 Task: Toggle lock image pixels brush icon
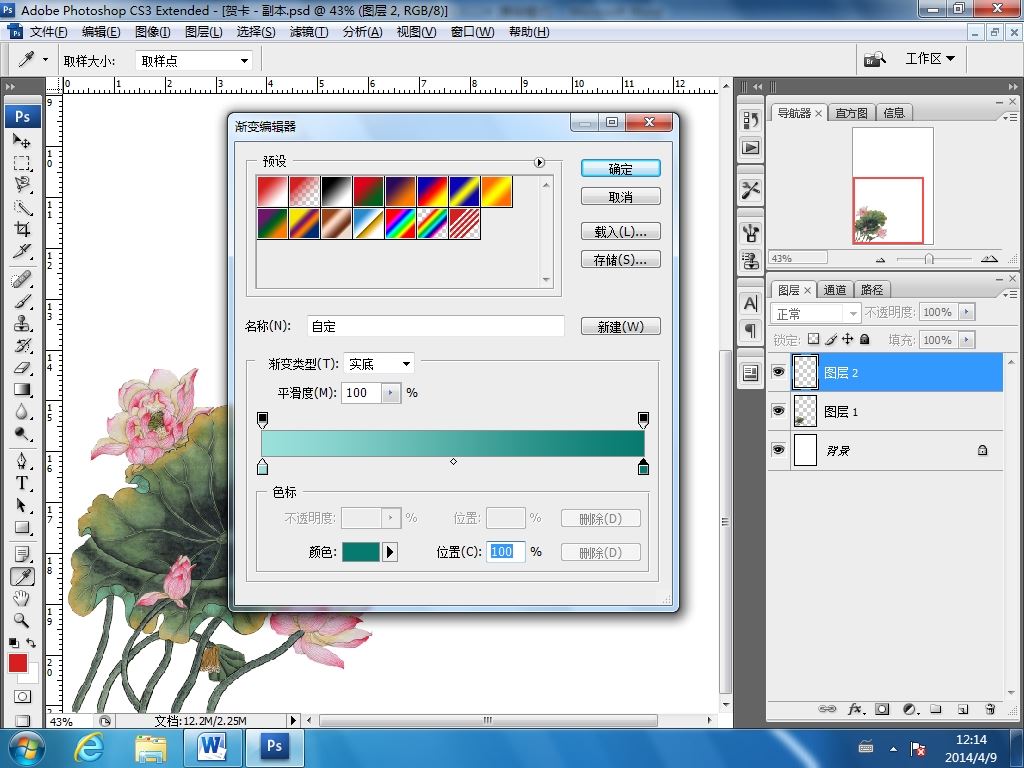tap(831, 339)
